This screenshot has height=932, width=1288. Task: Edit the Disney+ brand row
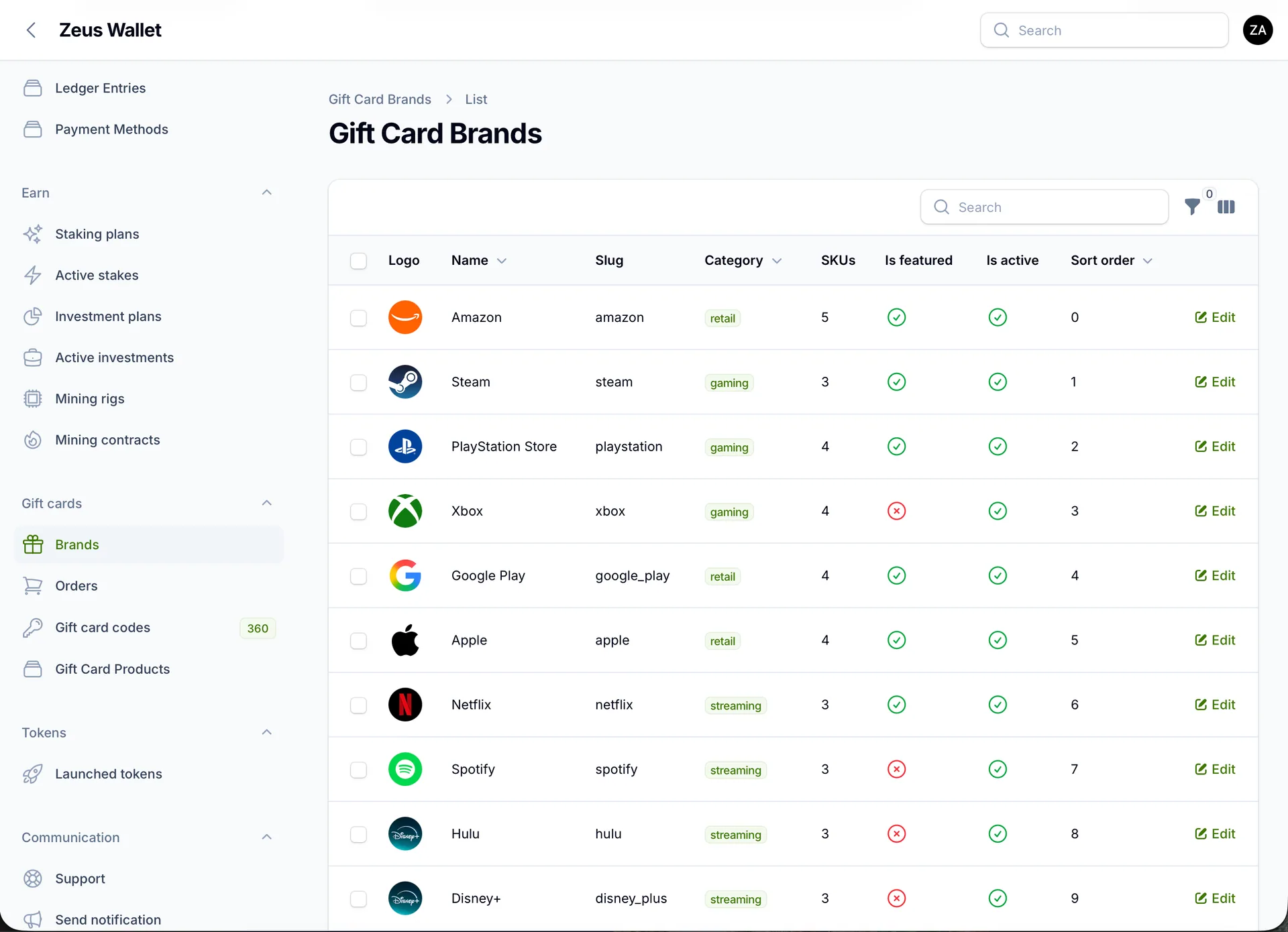1215,898
